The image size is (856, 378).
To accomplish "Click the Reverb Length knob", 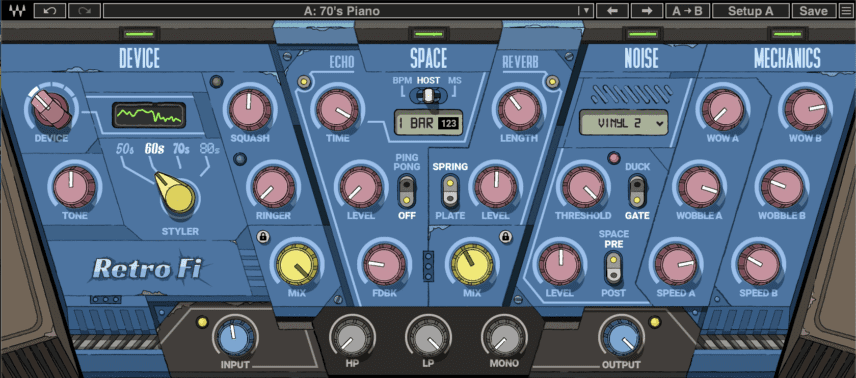I will pyautogui.click(x=519, y=109).
